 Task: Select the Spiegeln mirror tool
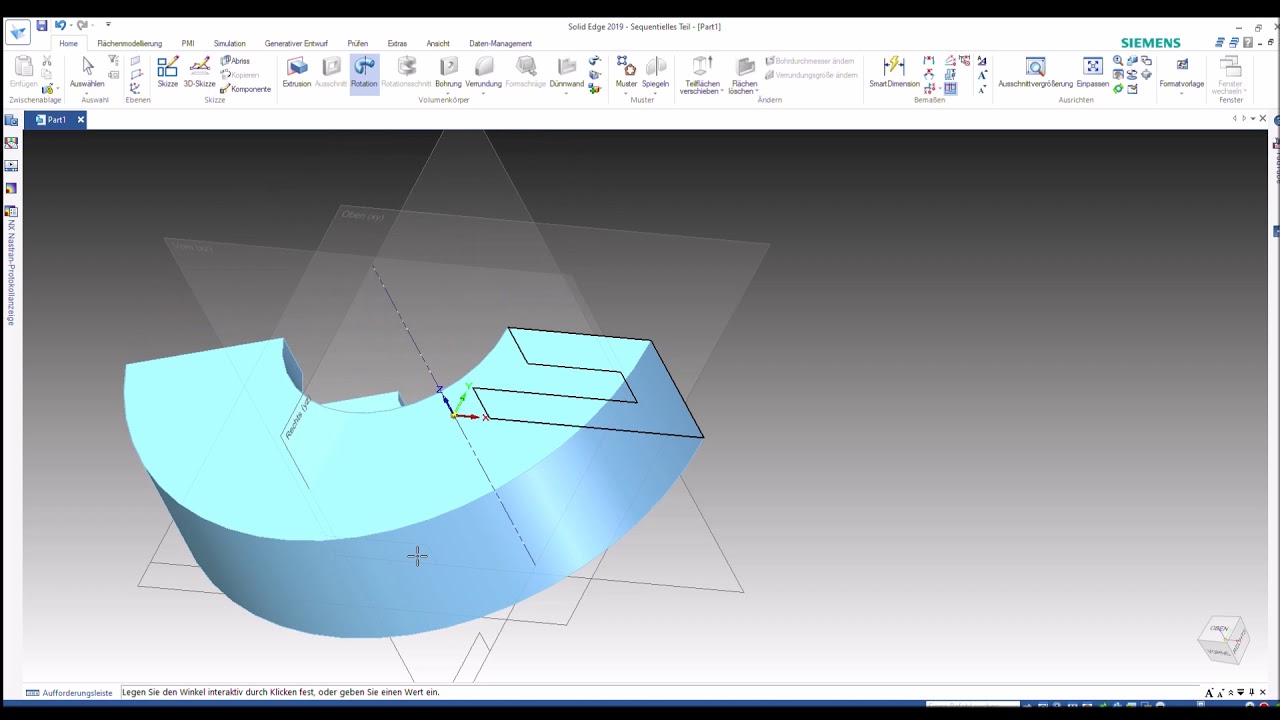pyautogui.click(x=655, y=72)
